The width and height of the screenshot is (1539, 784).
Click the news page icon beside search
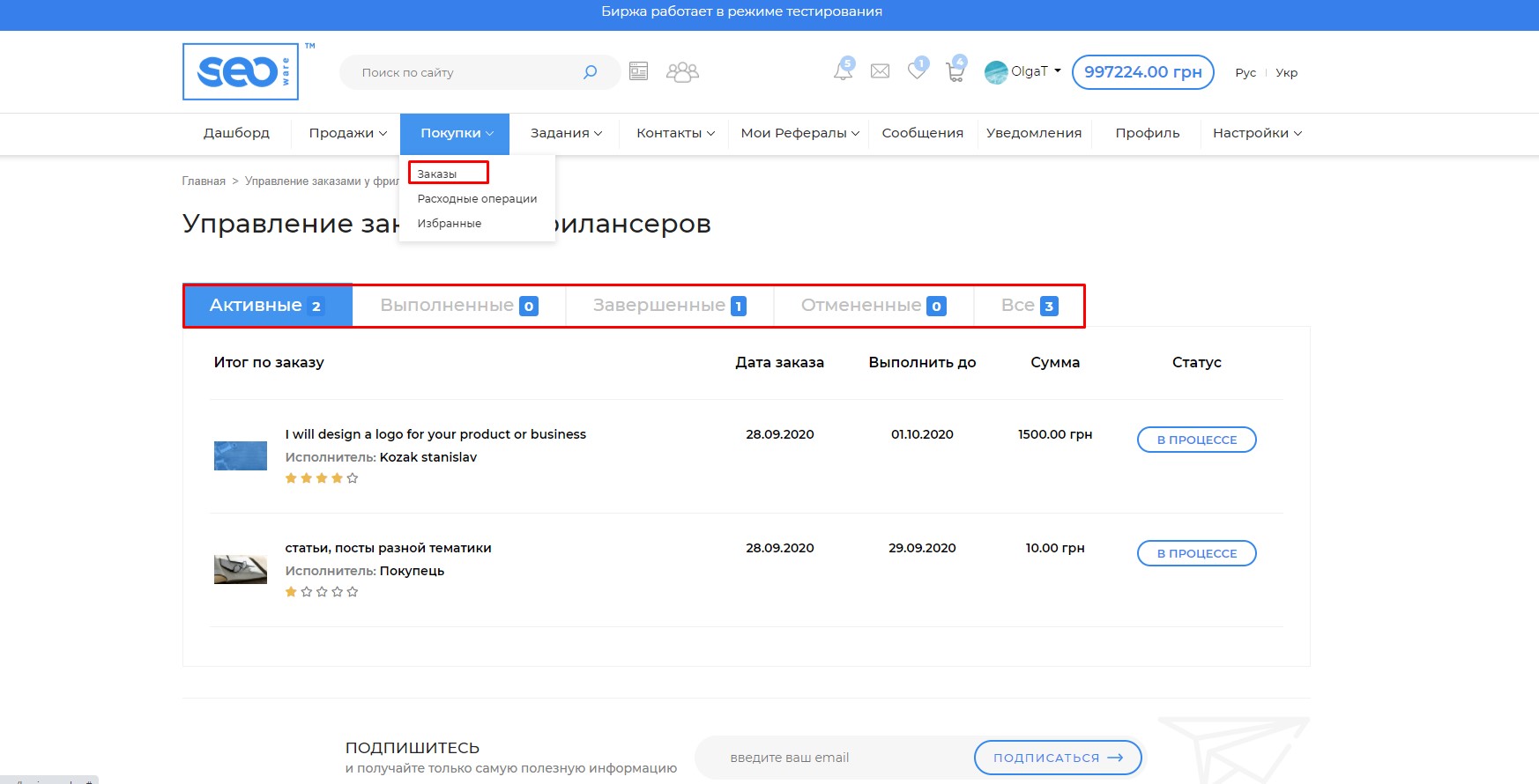point(639,71)
